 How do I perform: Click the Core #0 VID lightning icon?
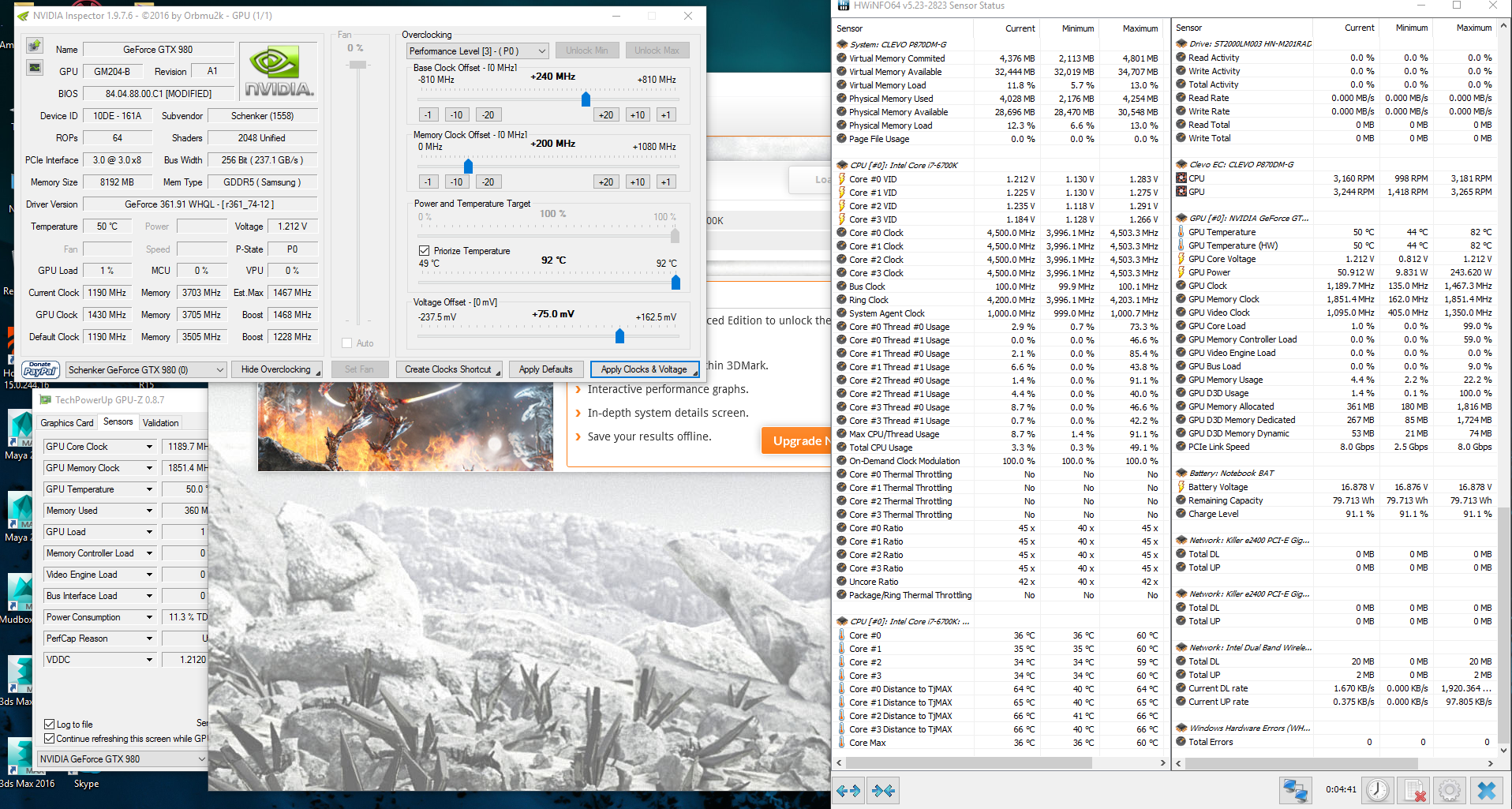coord(842,179)
